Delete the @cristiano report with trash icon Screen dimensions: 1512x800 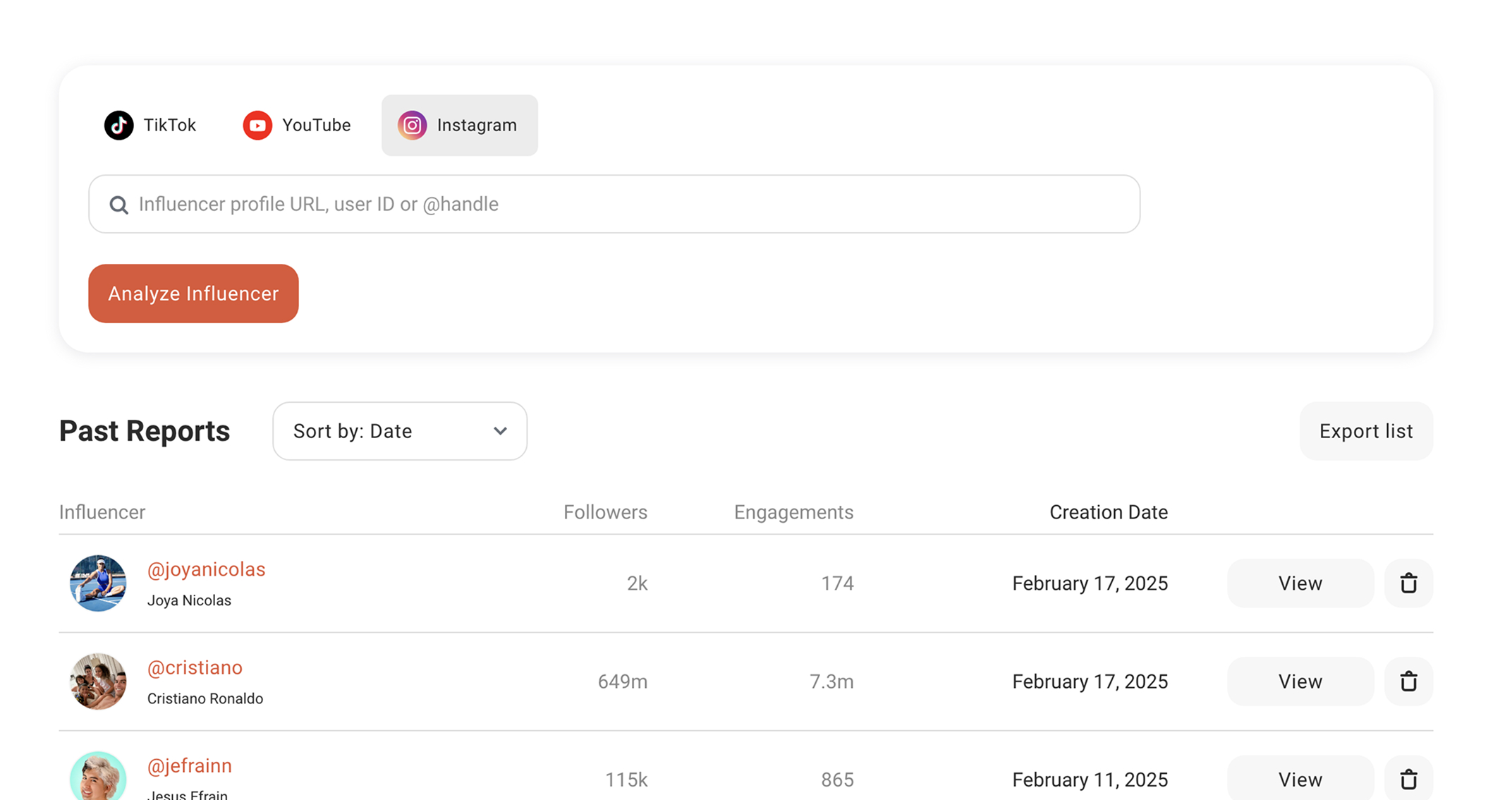click(x=1408, y=681)
